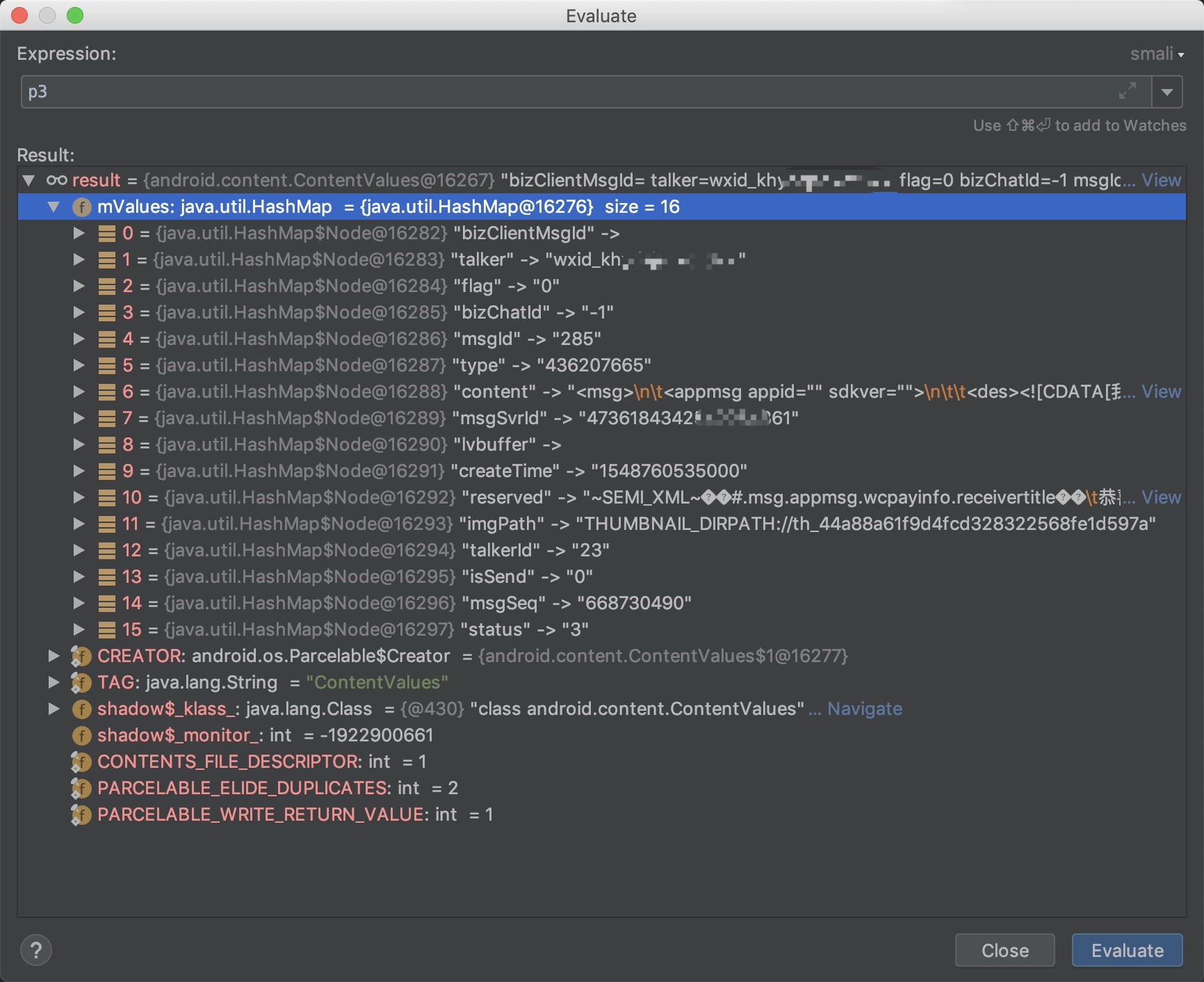Click the green zoom window button
Image resolution: width=1204 pixels, height=982 pixels.
click(x=75, y=15)
